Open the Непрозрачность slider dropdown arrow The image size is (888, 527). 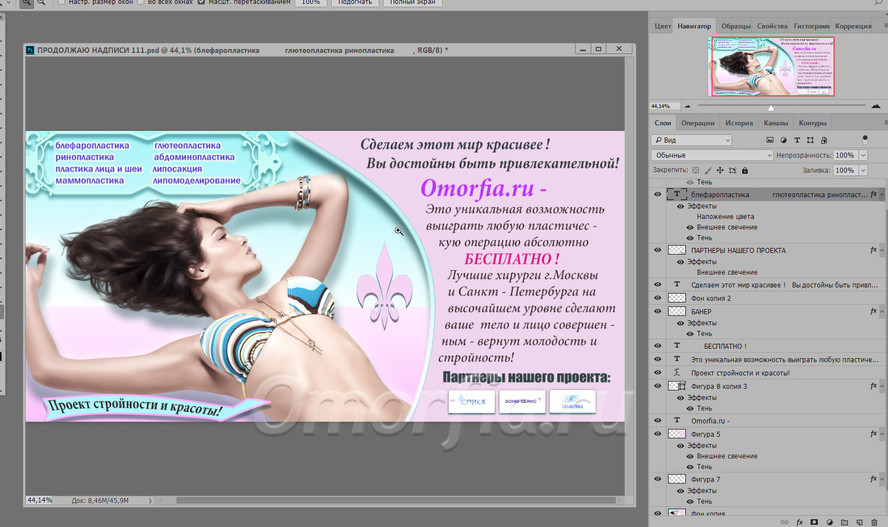tap(863, 155)
